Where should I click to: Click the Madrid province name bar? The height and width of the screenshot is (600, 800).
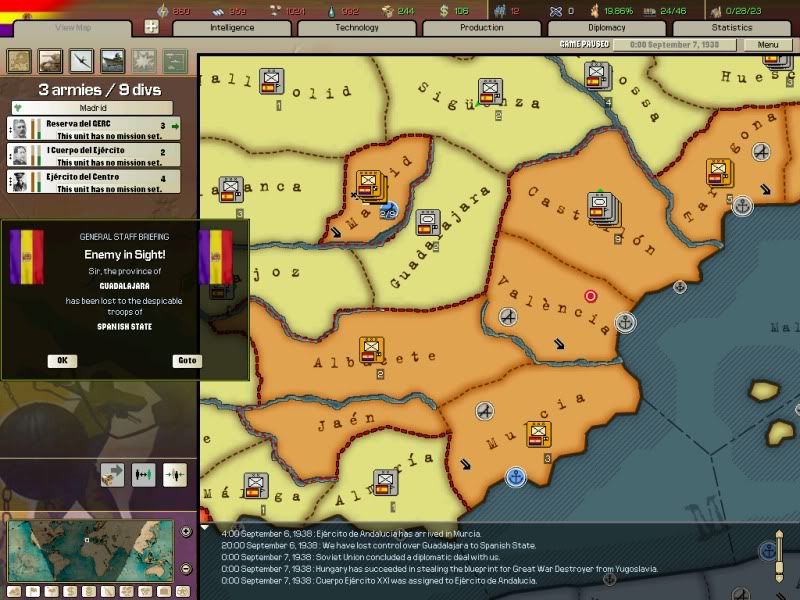(92, 108)
